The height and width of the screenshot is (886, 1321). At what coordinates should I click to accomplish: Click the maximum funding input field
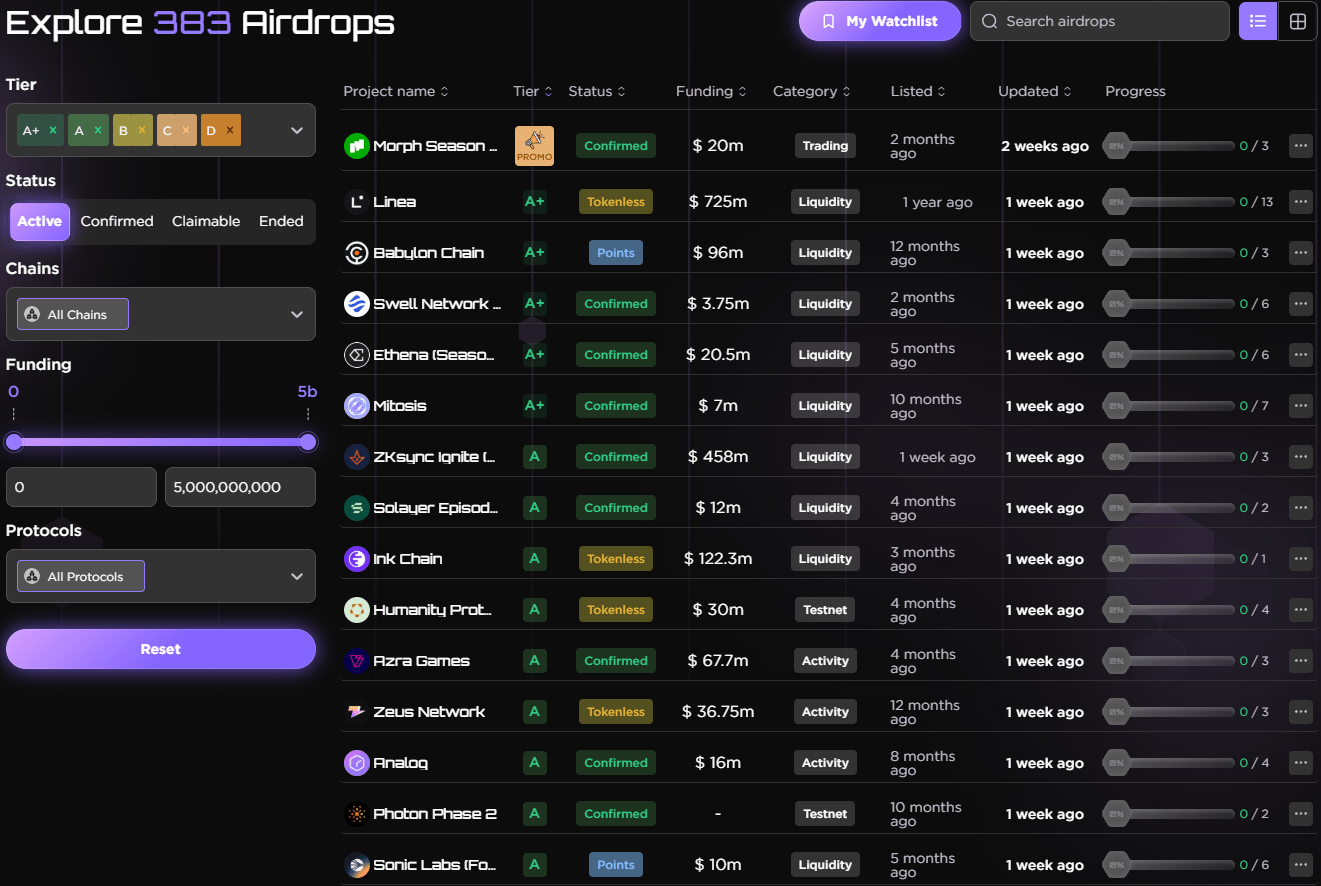click(240, 487)
